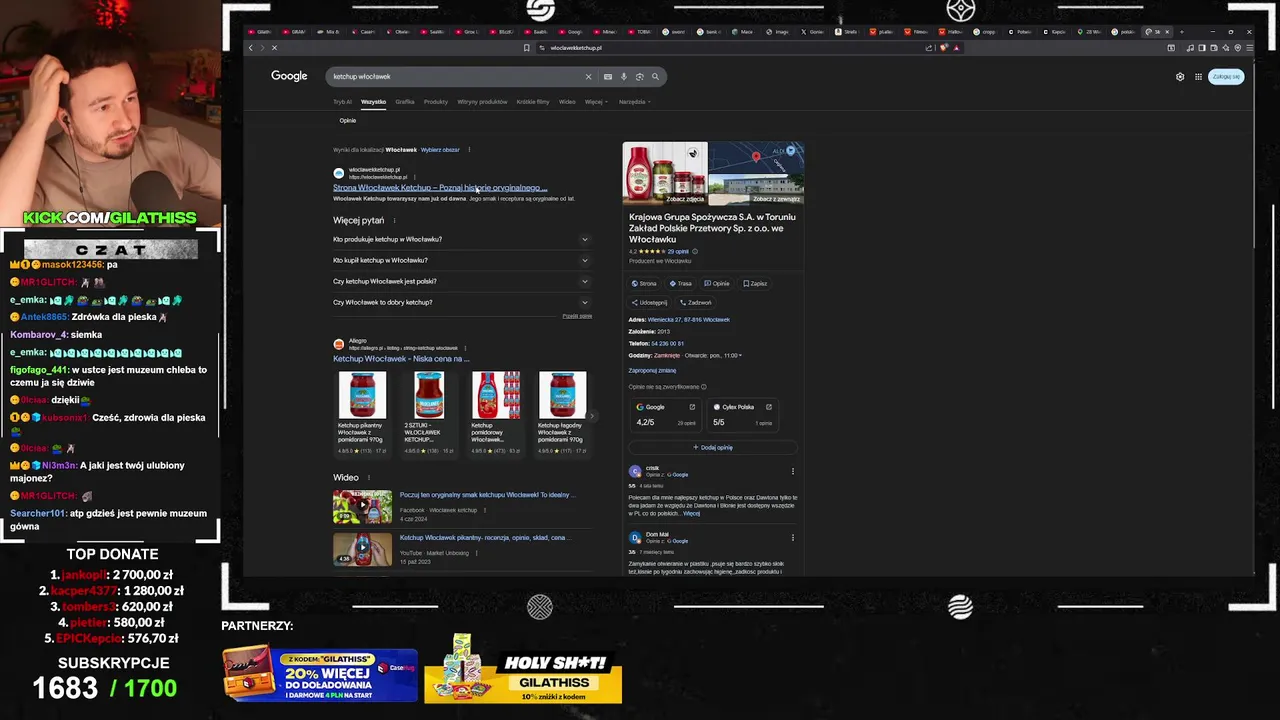
Task: Submit search with the magnifier icon
Action: (655, 76)
